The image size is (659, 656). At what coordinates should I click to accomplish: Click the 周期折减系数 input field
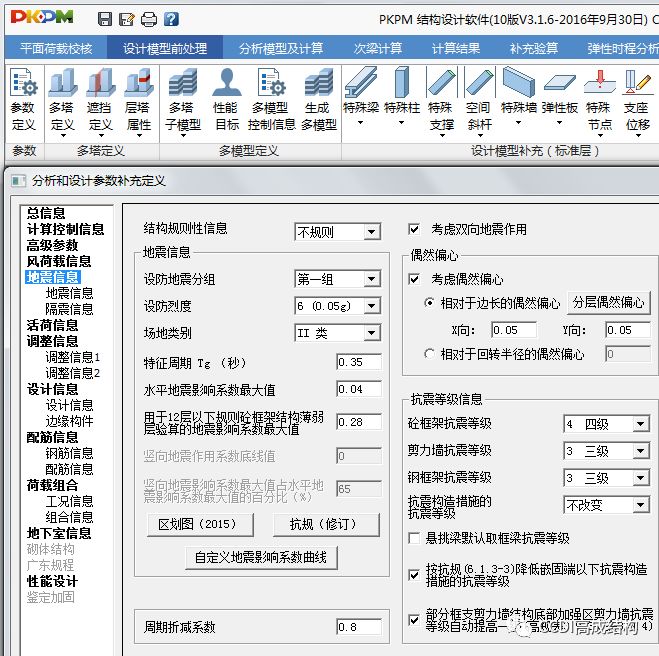click(359, 627)
